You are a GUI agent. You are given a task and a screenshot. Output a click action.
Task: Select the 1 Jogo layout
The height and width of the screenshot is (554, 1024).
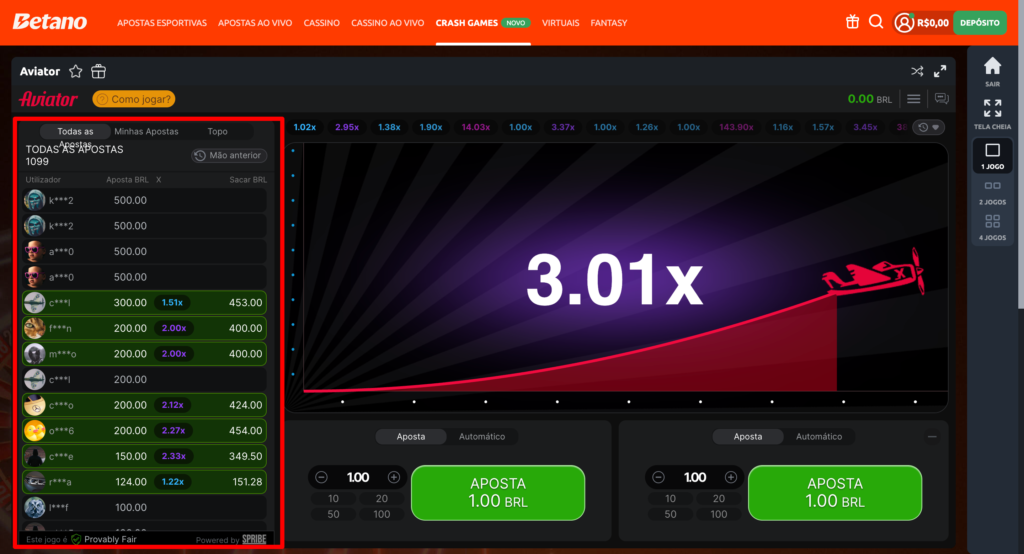point(993,156)
